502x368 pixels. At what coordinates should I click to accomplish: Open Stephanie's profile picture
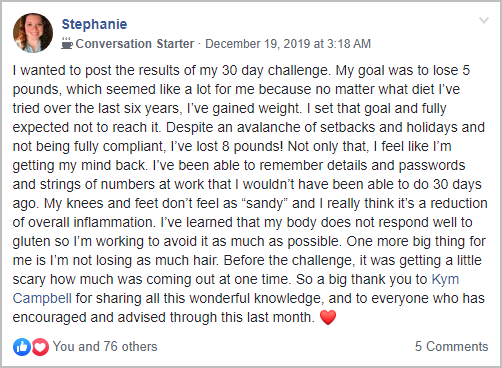[33, 33]
